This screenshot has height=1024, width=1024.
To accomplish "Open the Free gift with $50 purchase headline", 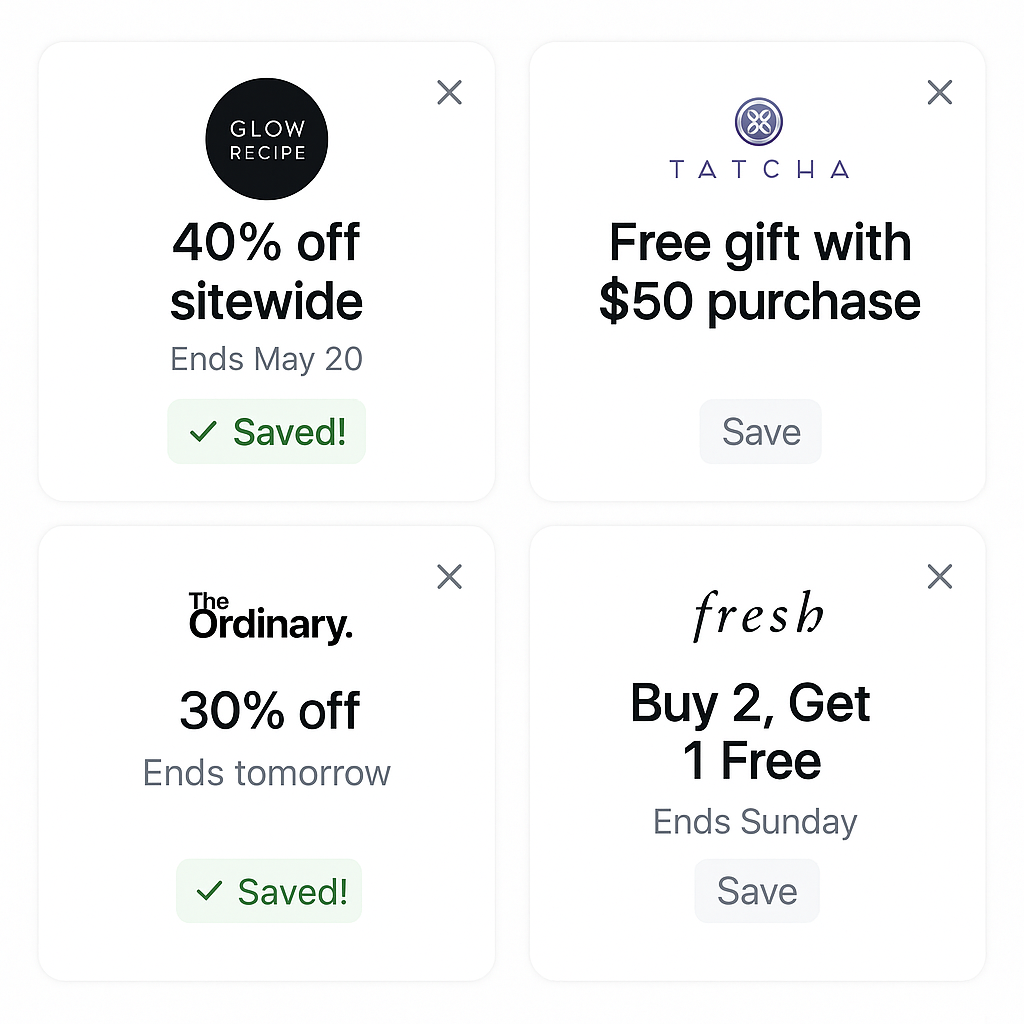I will coord(760,271).
